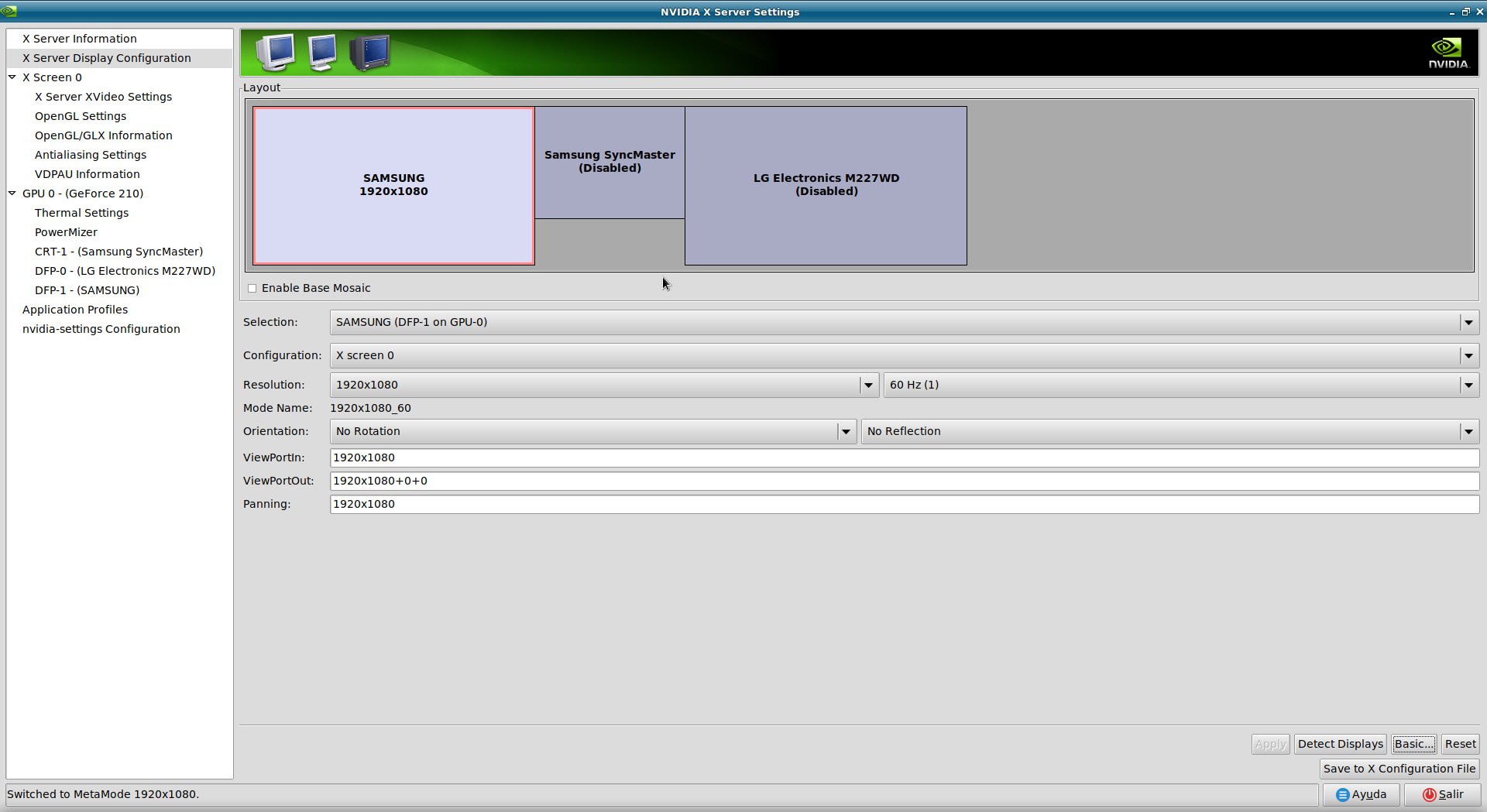Open X Server Information page
Screen dimensions: 1487x812
pyautogui.click(x=119, y=39)
